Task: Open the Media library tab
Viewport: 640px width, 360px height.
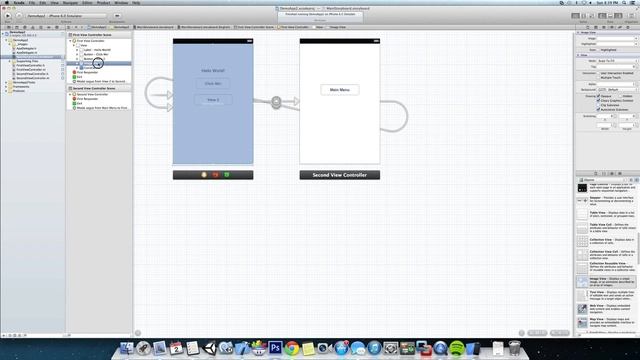Action: point(620,173)
